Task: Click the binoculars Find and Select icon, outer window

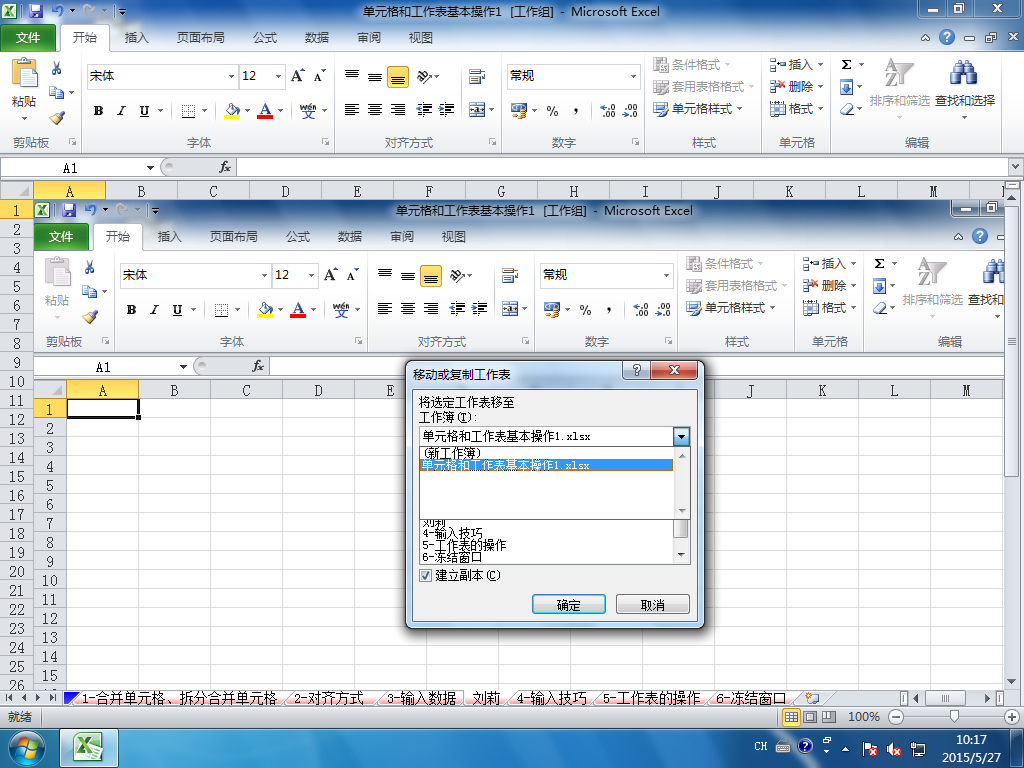Action: point(963,72)
